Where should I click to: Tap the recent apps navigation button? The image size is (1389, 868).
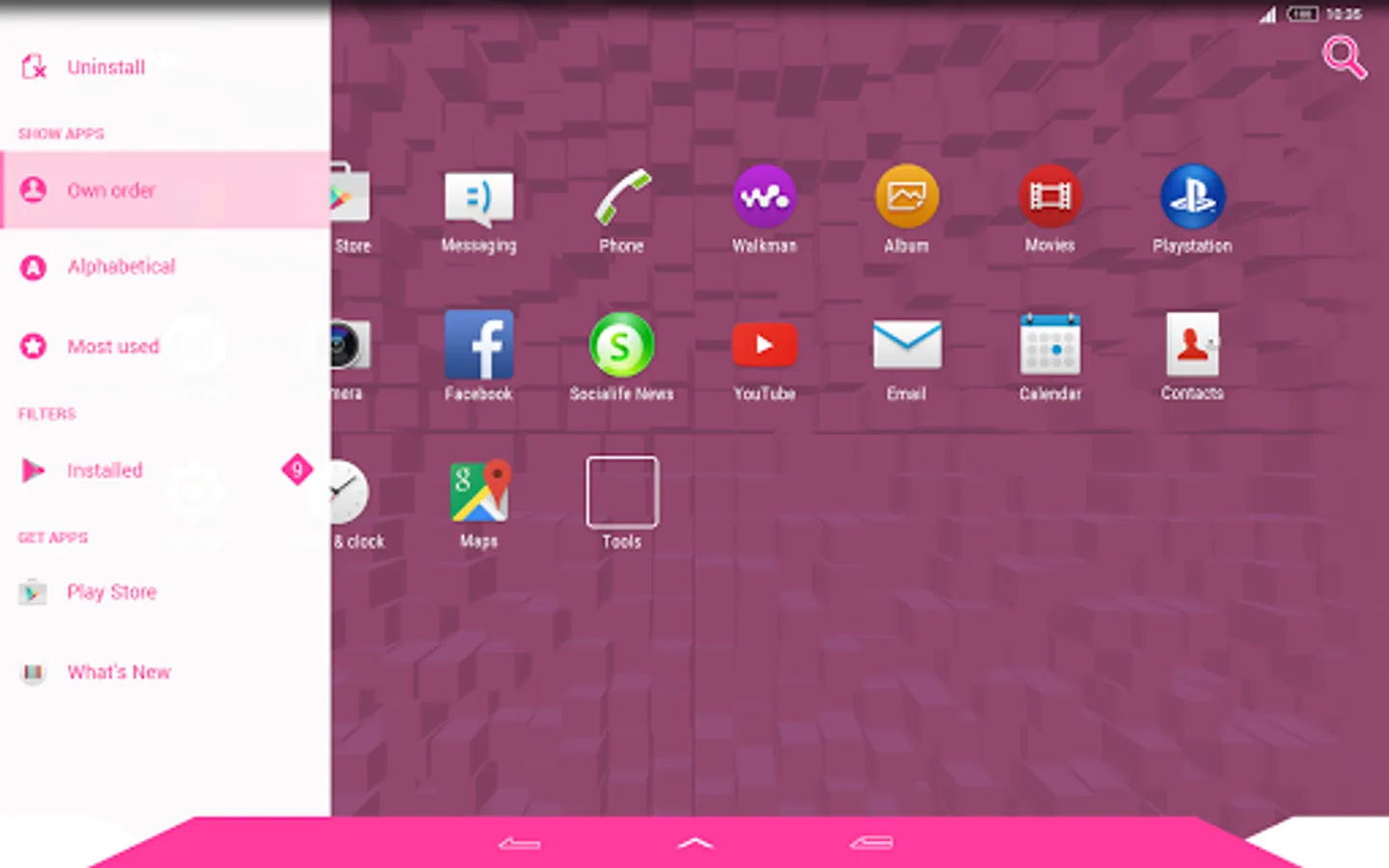871,844
